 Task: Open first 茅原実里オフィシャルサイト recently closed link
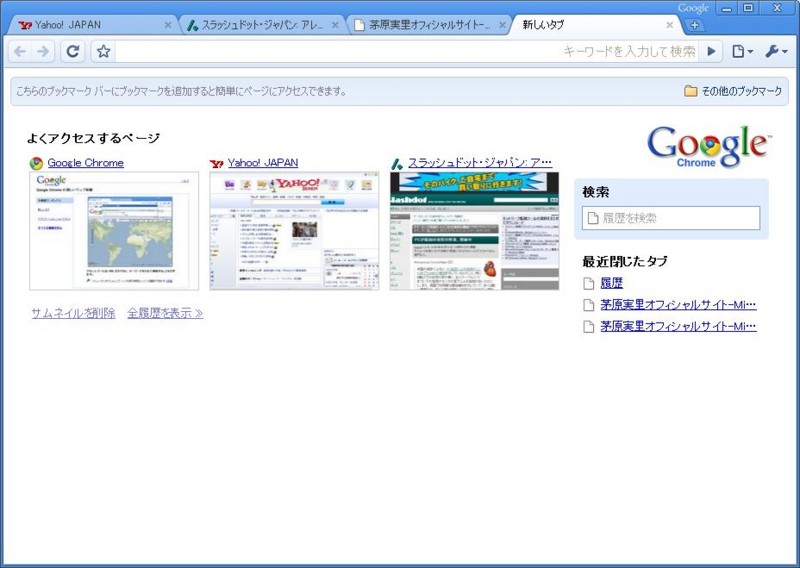(x=678, y=305)
